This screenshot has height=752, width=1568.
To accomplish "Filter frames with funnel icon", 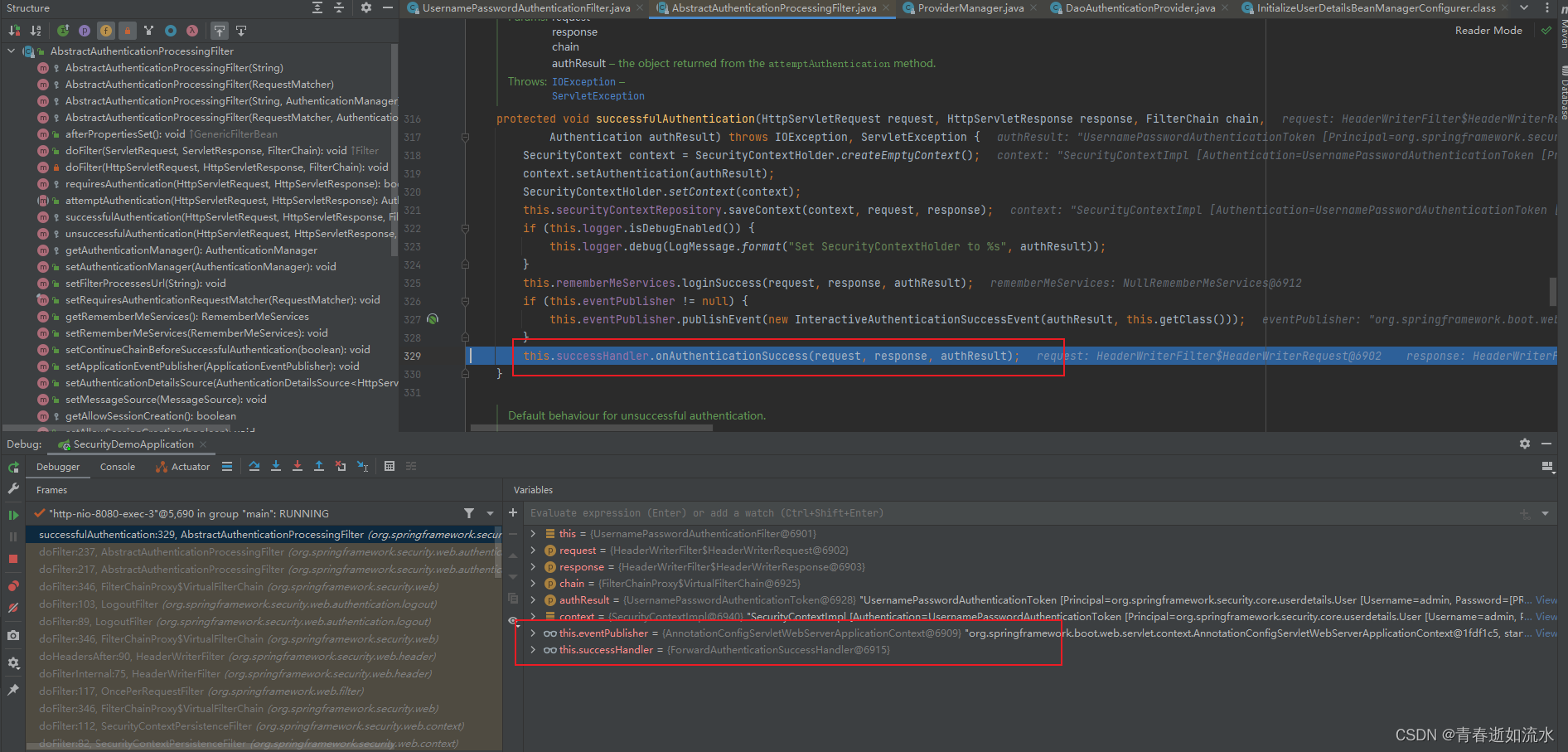I will (469, 513).
